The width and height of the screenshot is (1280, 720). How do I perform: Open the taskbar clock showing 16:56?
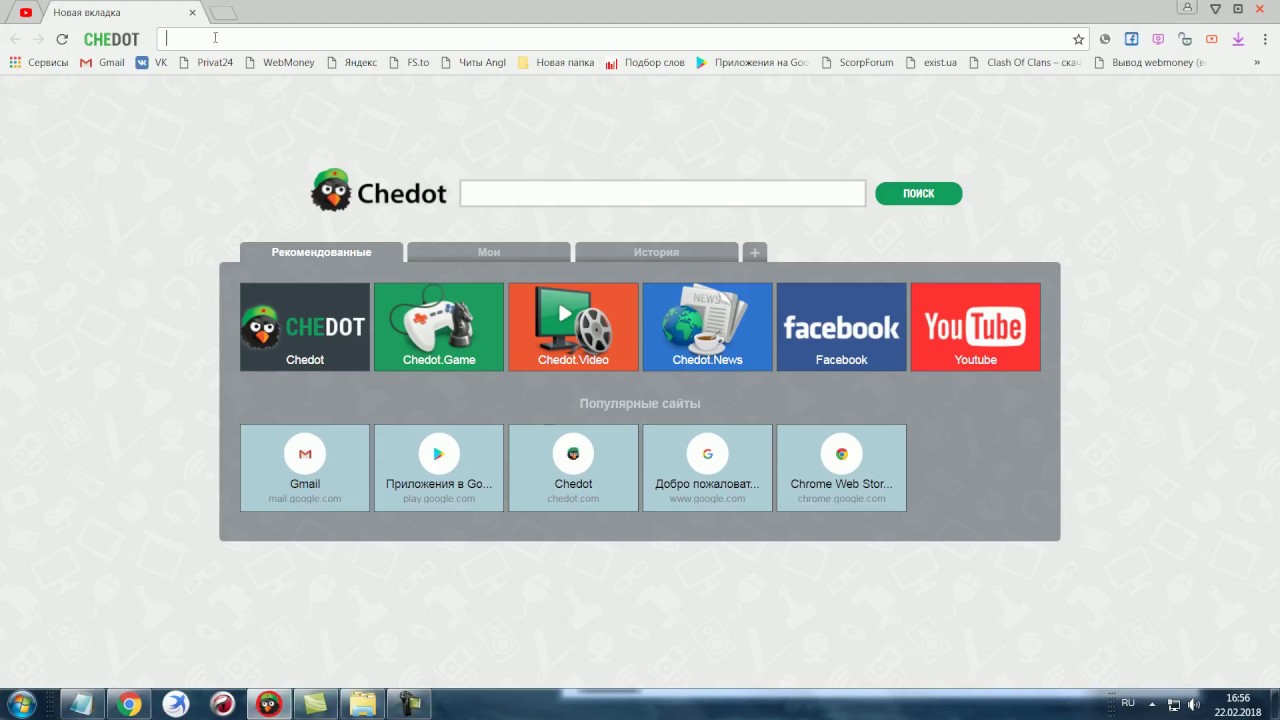click(1238, 705)
